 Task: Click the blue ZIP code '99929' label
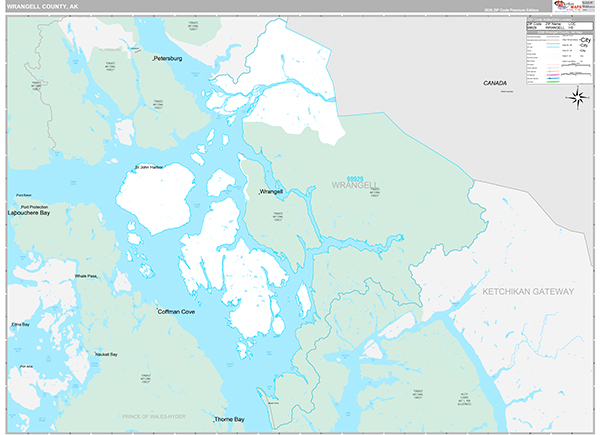[355, 179]
